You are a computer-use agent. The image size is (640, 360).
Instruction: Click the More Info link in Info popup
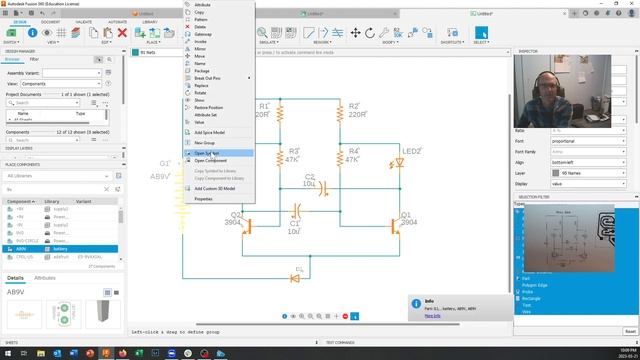click(432, 316)
